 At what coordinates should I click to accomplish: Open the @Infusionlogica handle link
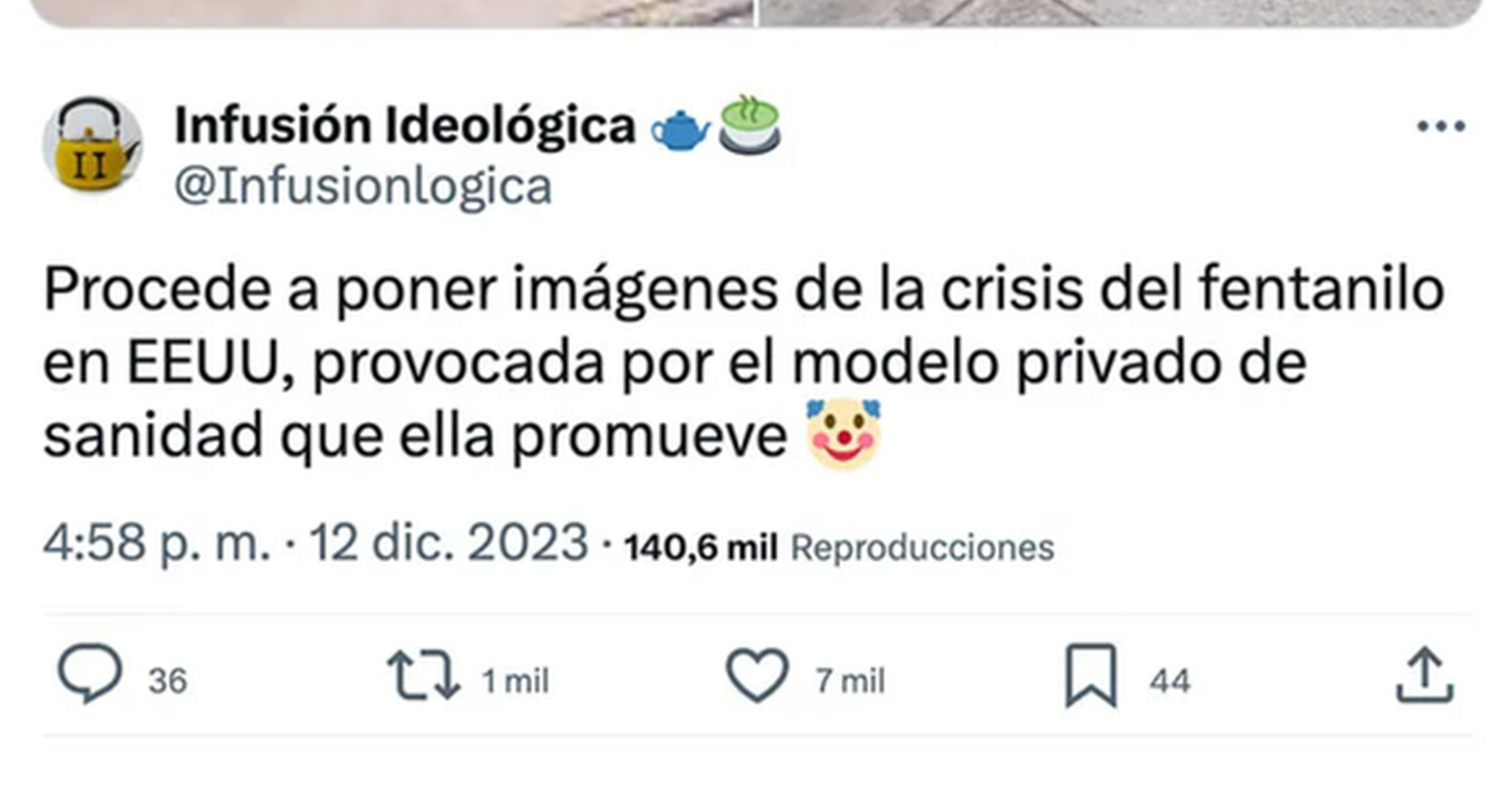point(364,187)
